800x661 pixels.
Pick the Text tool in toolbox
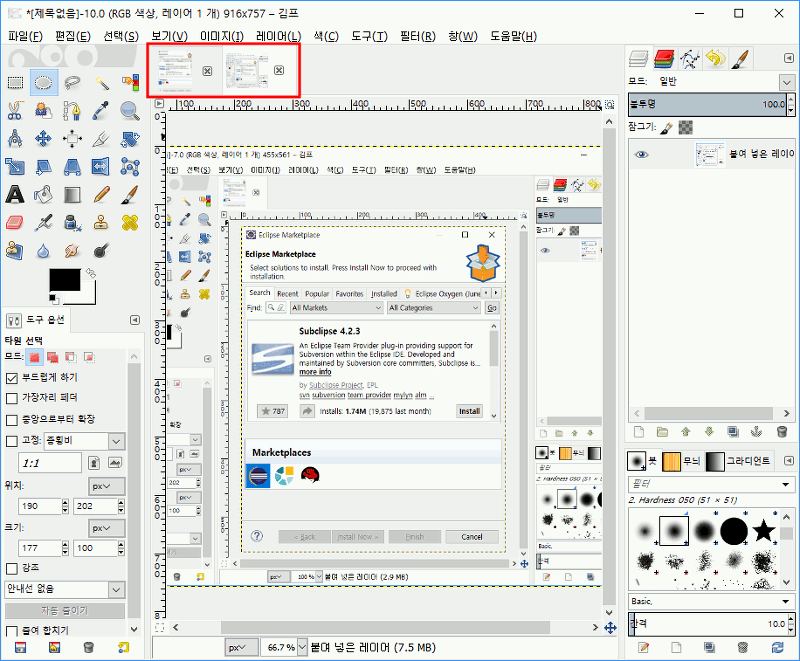15,194
